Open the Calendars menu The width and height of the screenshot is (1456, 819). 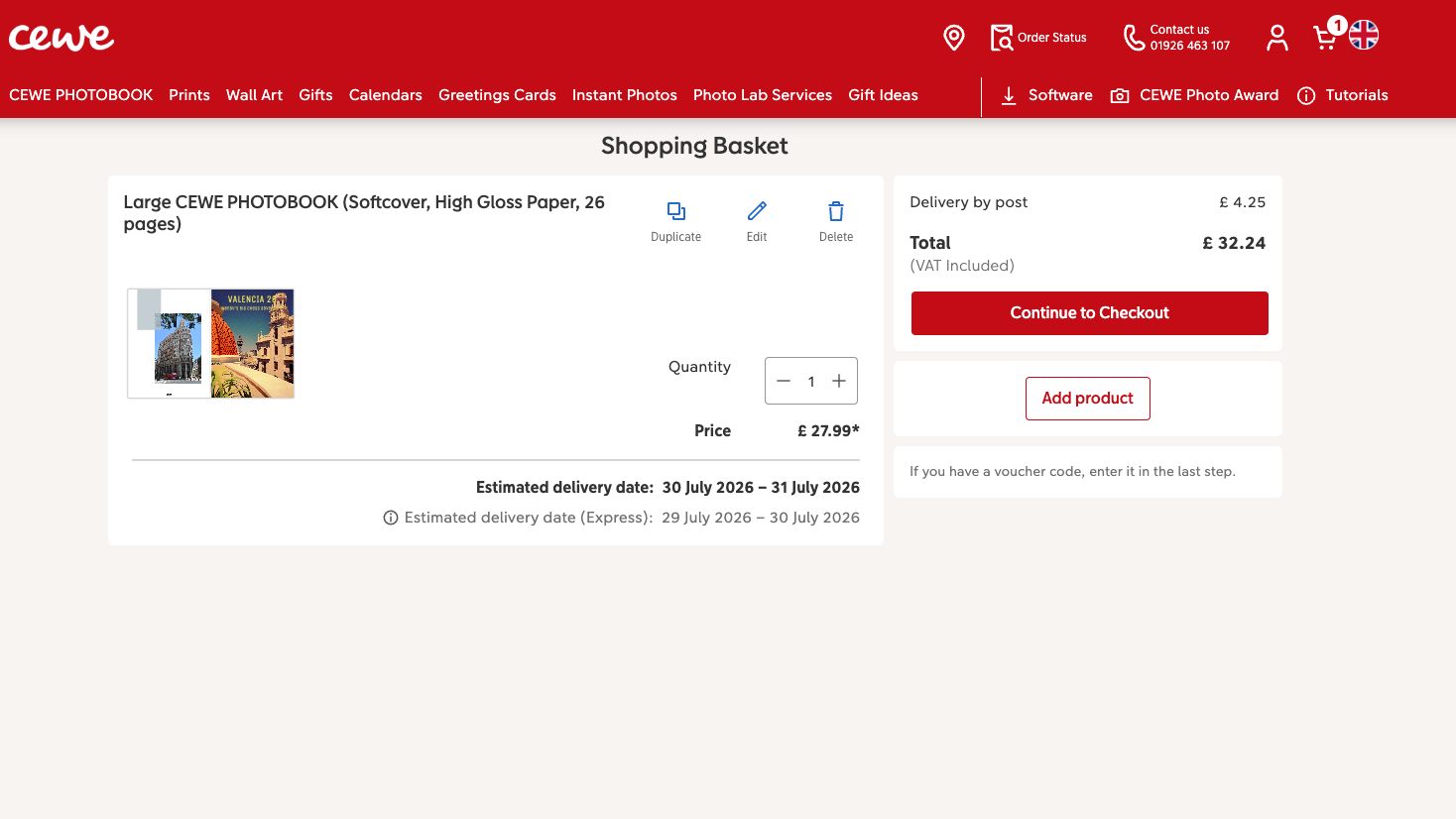(x=386, y=95)
